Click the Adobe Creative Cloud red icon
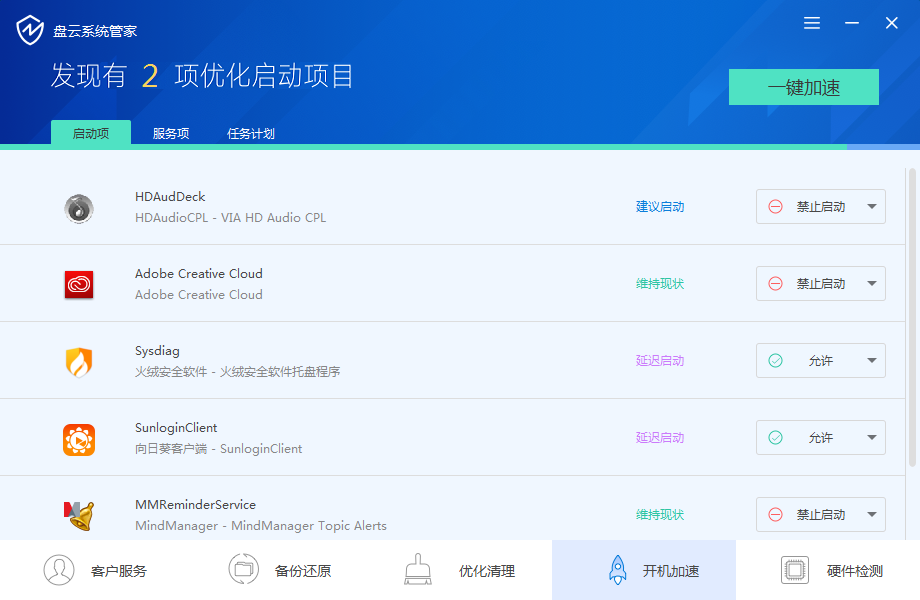Viewport: 920px width, 600px height. point(79,284)
